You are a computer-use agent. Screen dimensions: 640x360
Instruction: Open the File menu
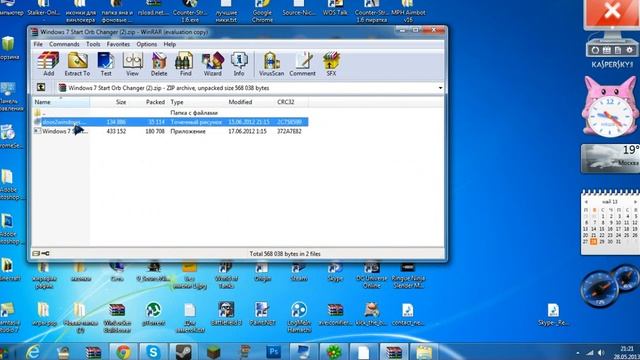38,44
